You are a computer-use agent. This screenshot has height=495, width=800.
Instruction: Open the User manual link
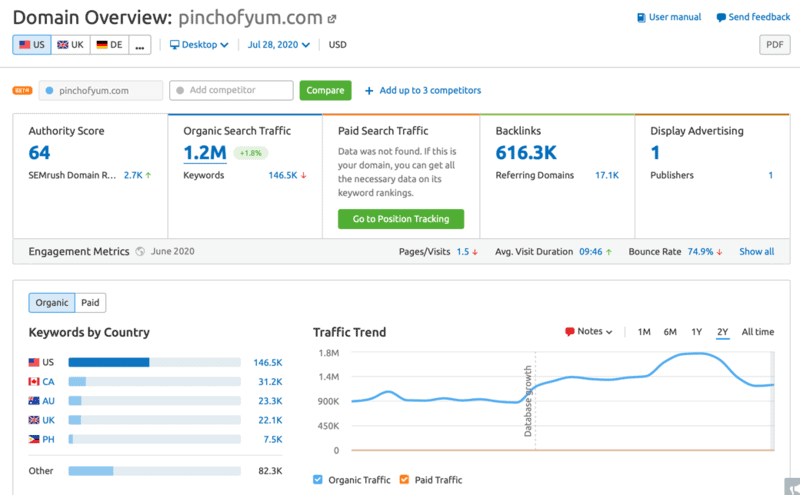pos(675,17)
